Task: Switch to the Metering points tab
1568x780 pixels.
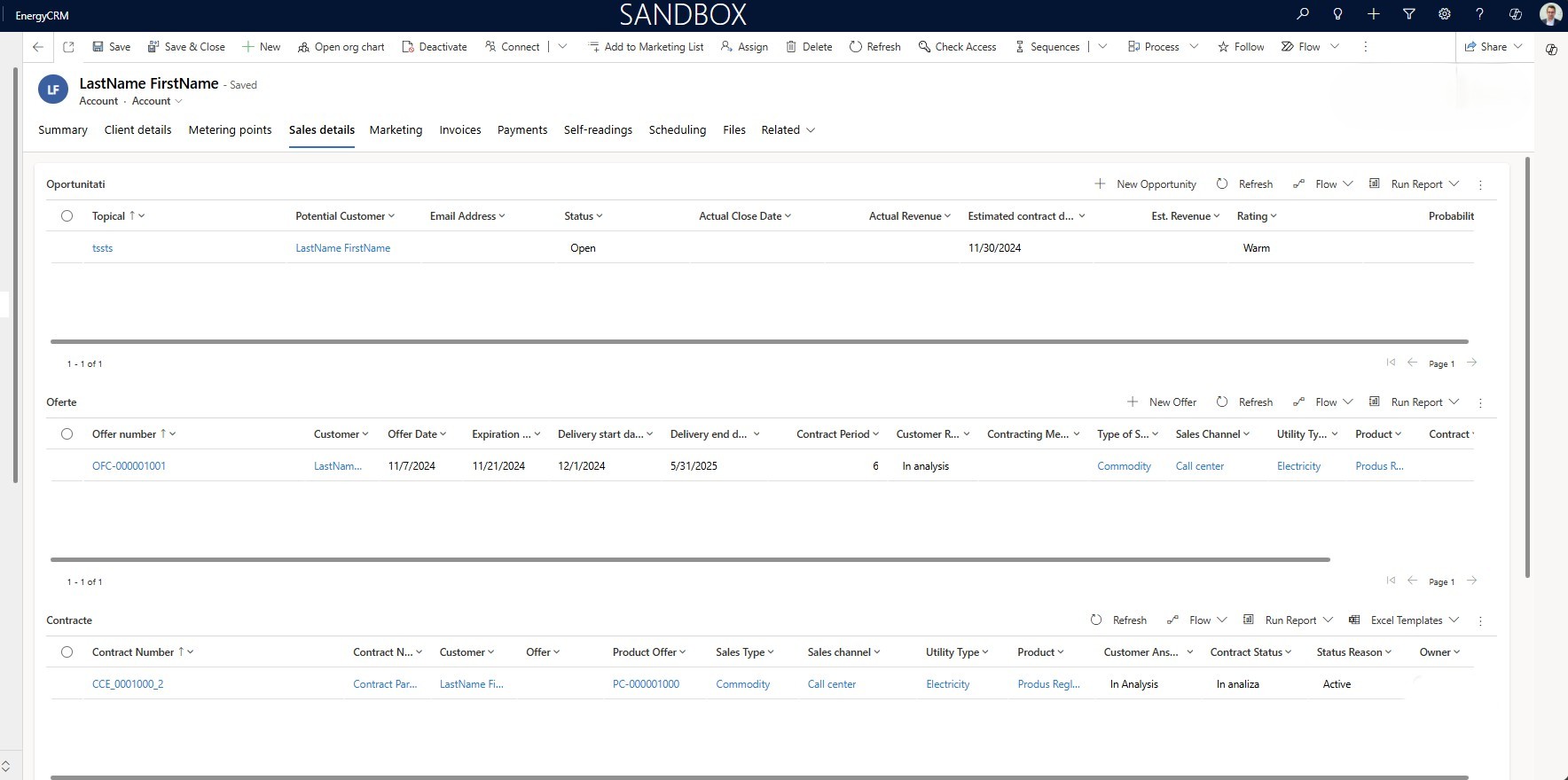Action: pos(230,130)
